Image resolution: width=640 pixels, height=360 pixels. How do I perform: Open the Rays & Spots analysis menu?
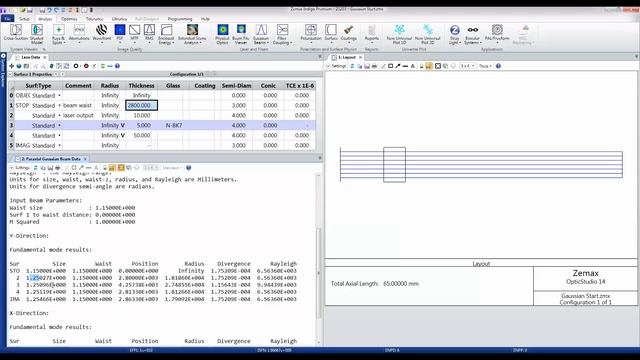[58, 33]
